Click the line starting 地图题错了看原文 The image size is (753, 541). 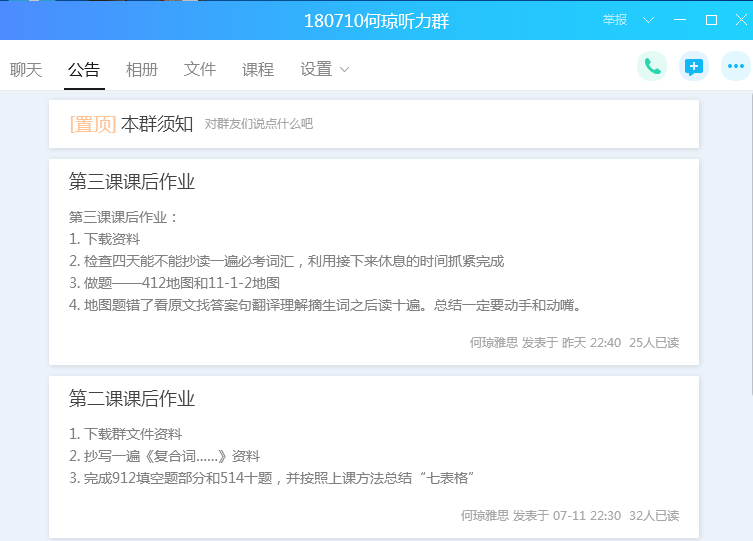coord(326,305)
